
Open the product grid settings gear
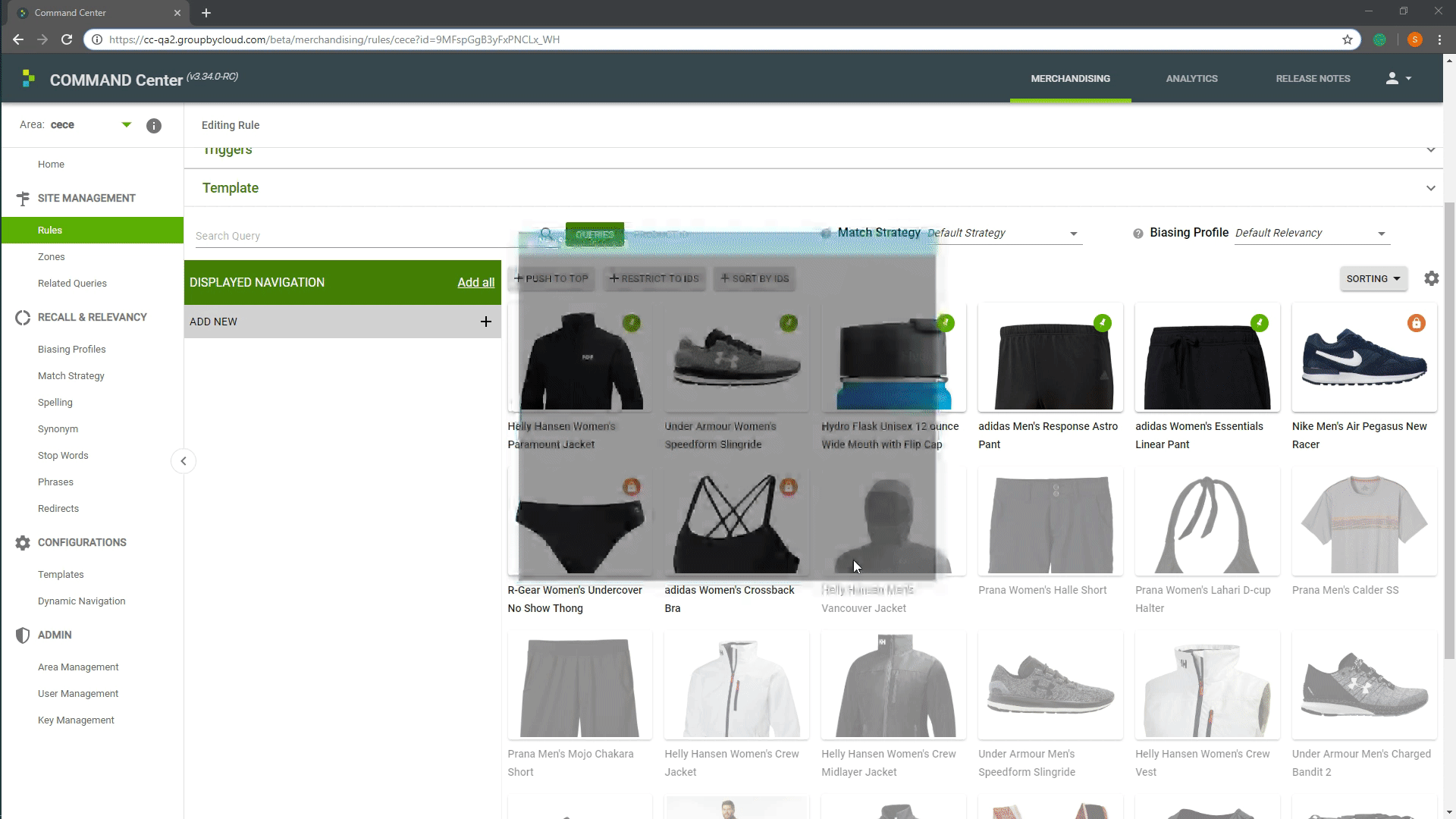tap(1431, 278)
